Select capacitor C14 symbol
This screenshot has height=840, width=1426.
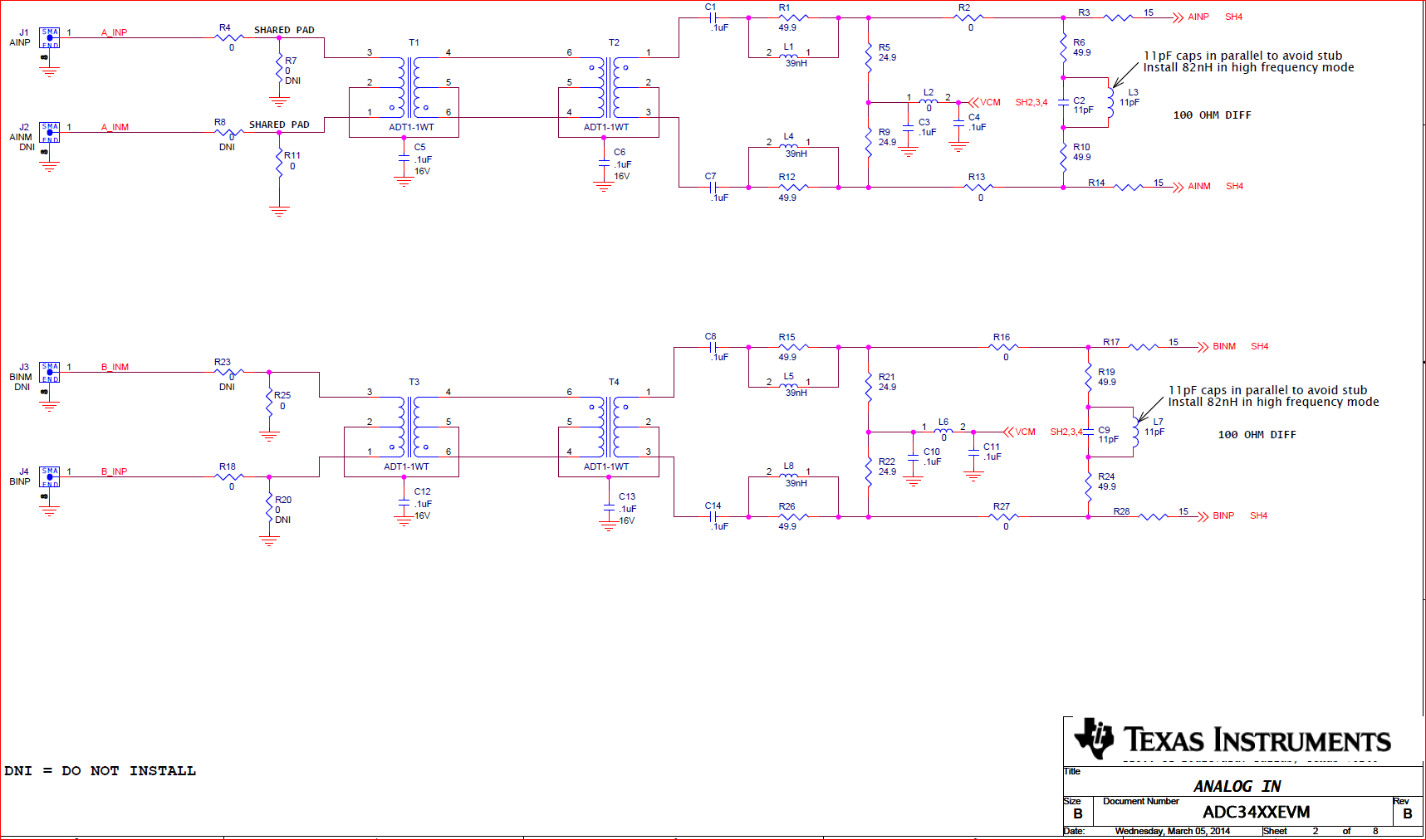coord(713,516)
